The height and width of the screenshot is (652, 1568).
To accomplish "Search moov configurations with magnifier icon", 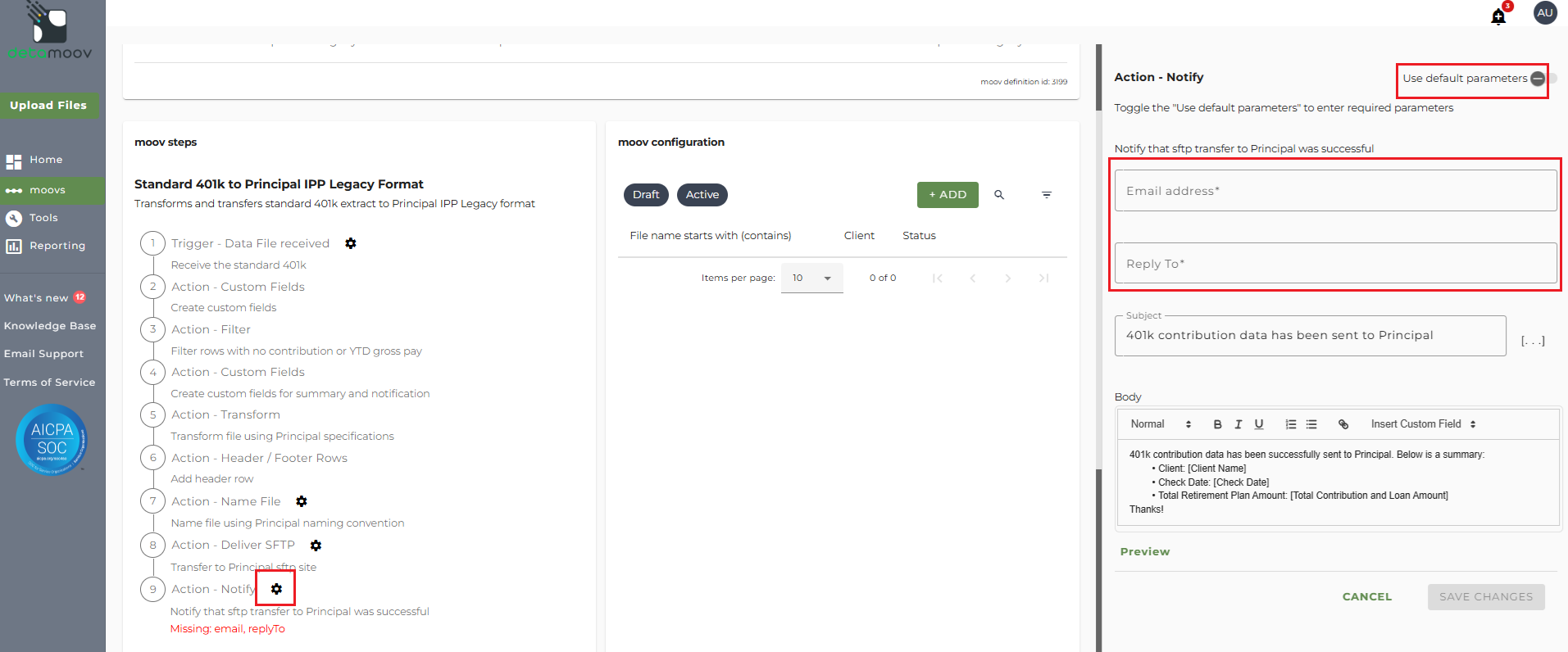I will click(999, 195).
